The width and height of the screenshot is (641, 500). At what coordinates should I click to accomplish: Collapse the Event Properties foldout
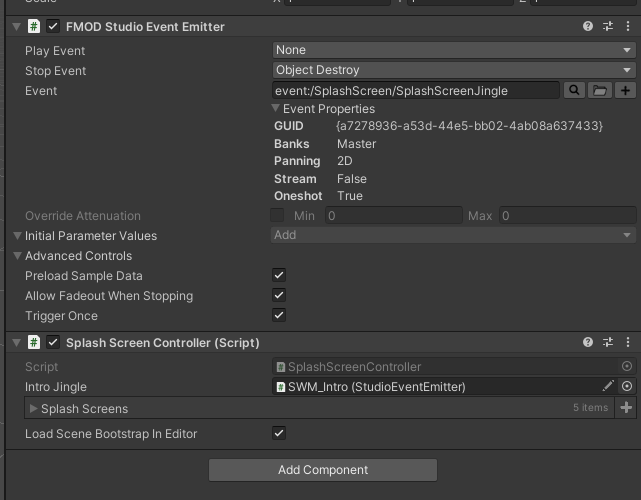tap(276, 108)
